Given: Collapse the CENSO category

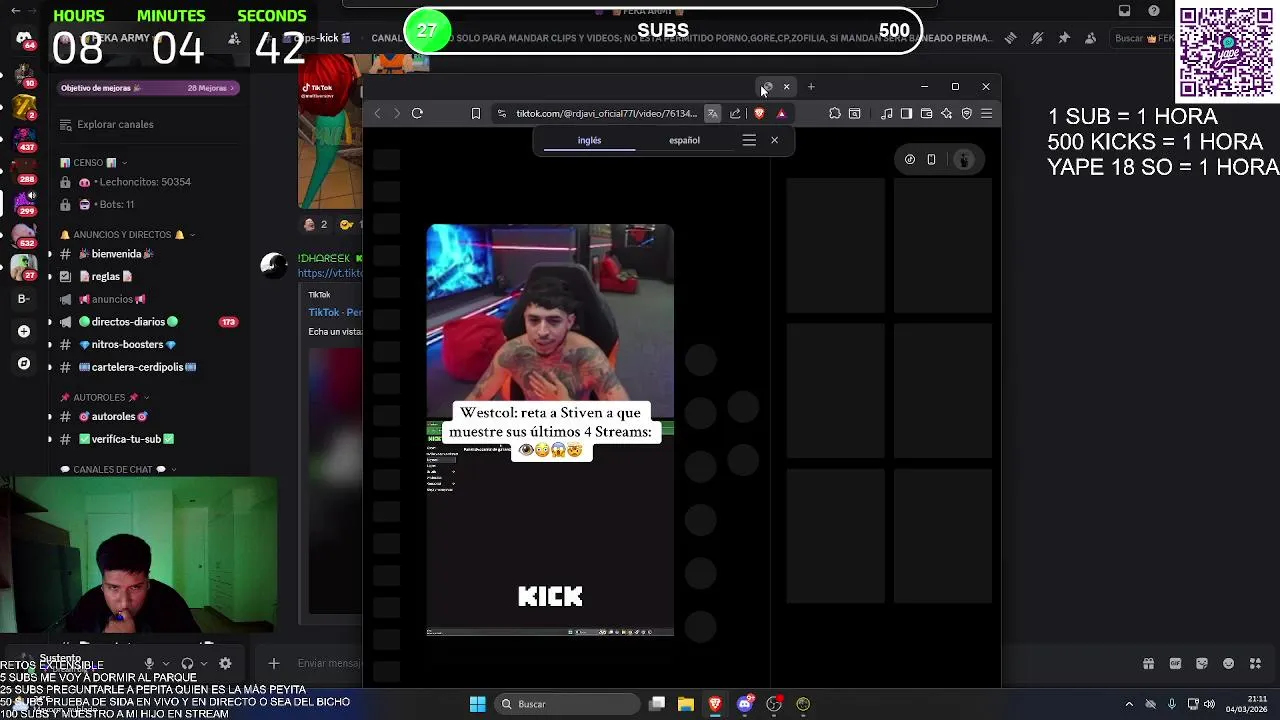Looking at the screenshot, I should 93,162.
